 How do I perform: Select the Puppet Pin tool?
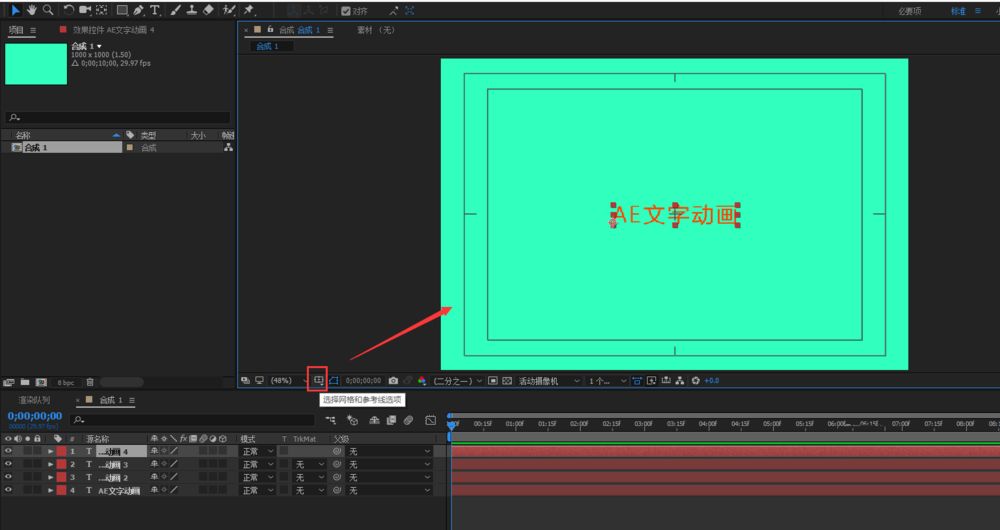tap(249, 10)
